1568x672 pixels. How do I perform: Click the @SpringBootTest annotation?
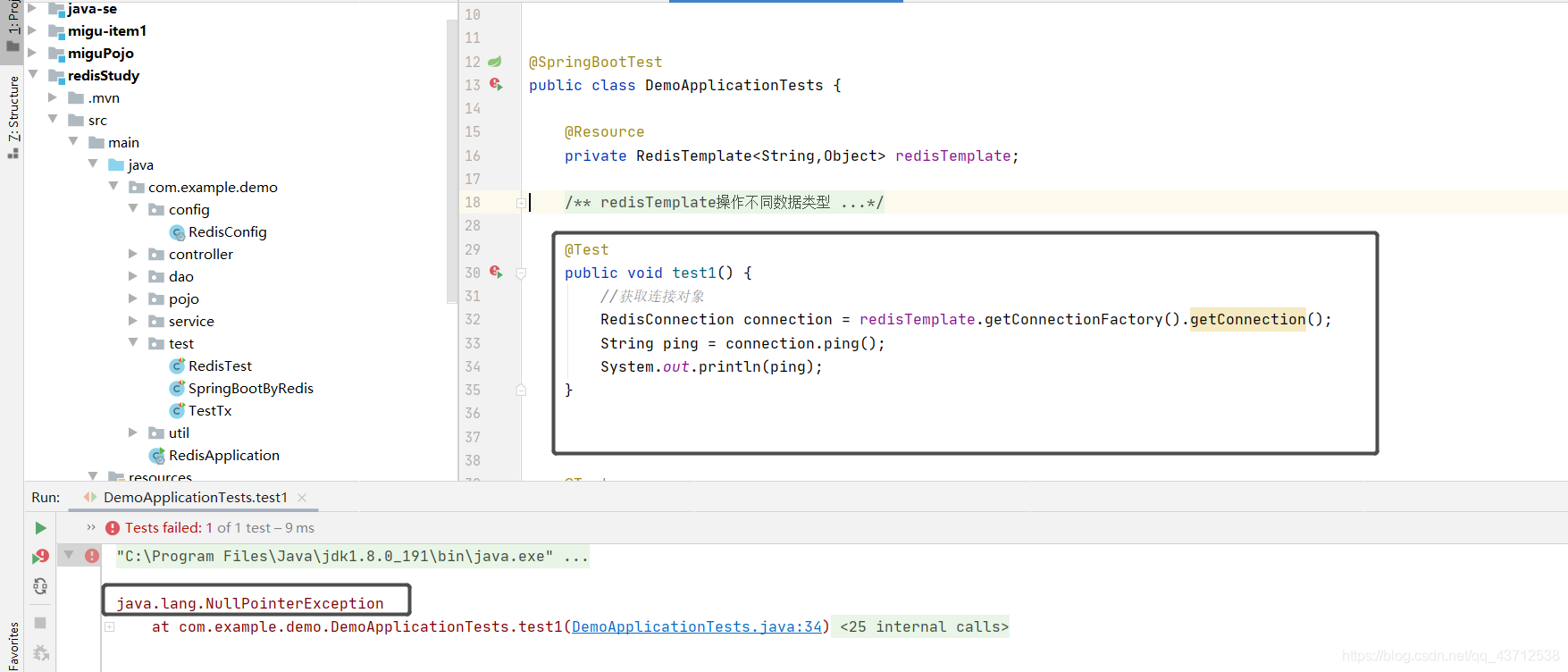point(595,63)
